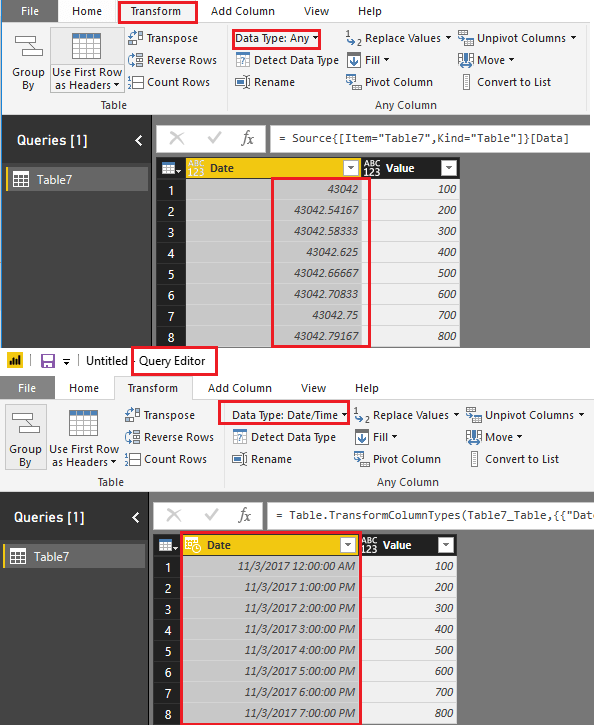The width and height of the screenshot is (594, 725).
Task: Open upper File tab
Action: (x=30, y=11)
